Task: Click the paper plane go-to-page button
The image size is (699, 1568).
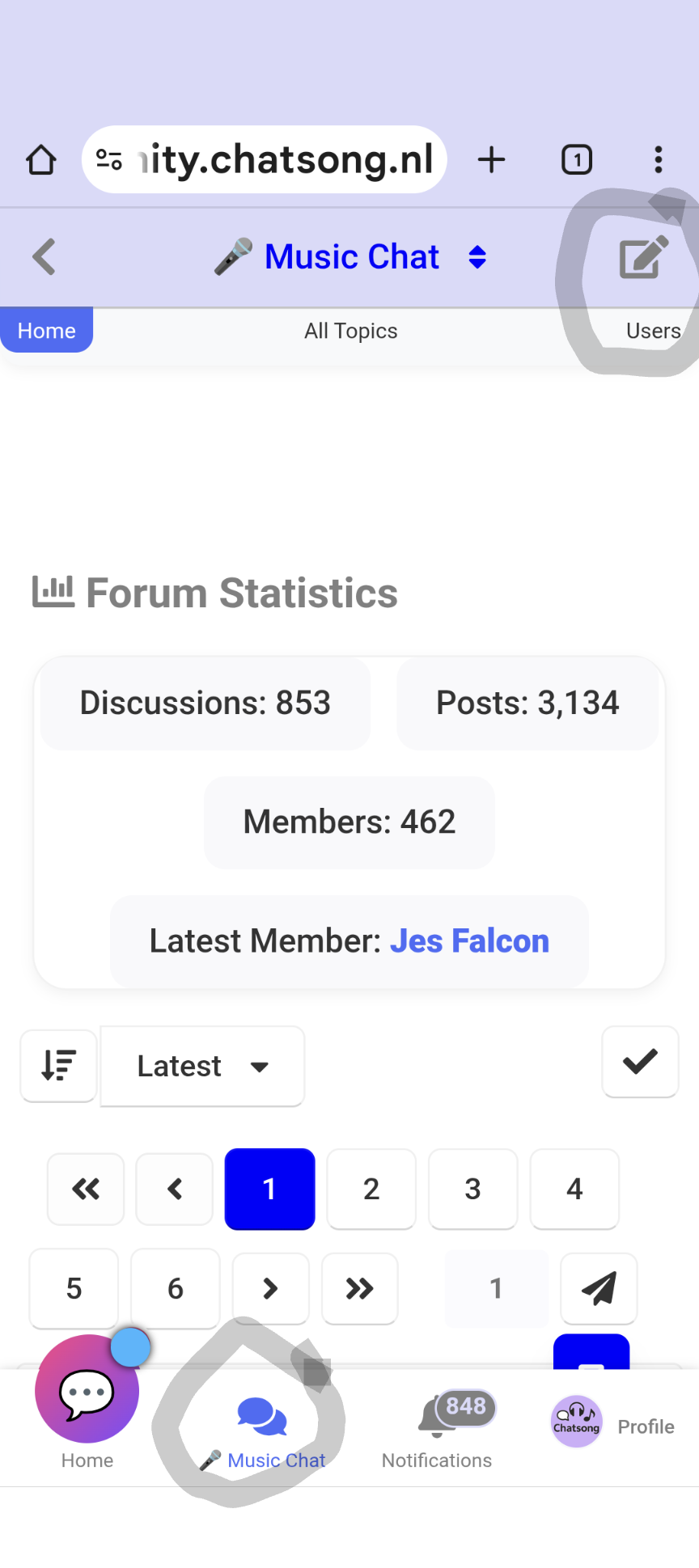Action: point(599,1288)
